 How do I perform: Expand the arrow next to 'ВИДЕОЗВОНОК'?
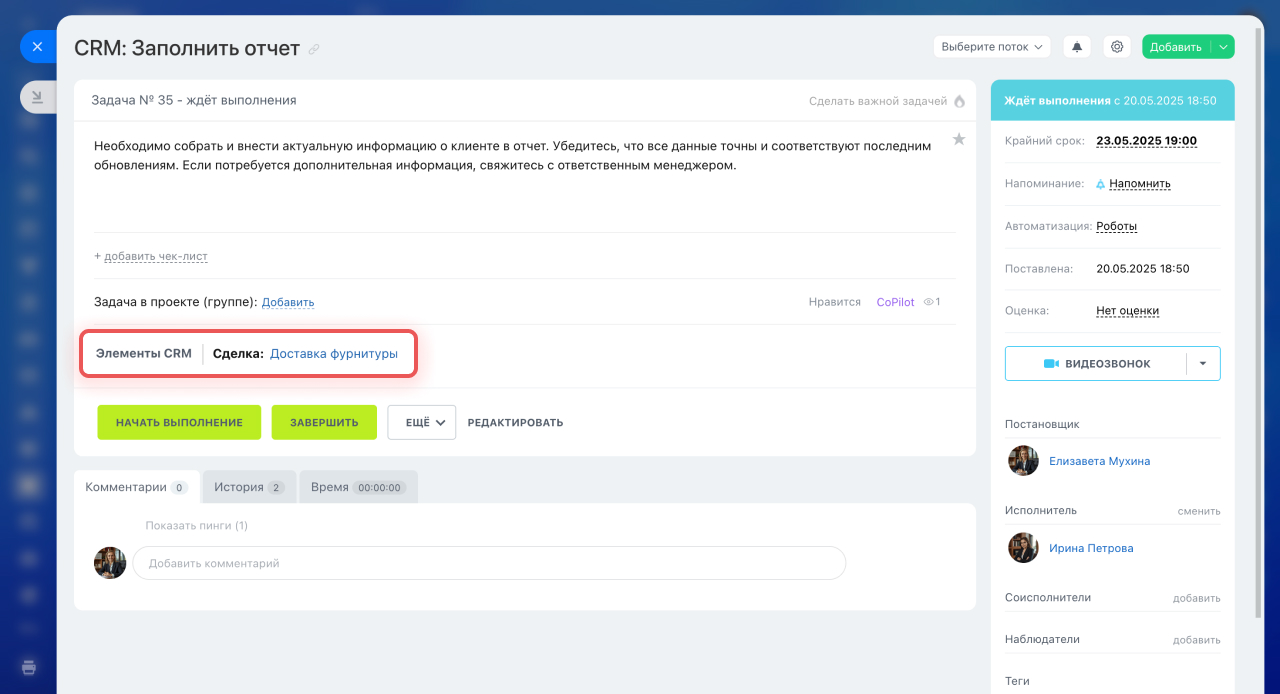(1203, 364)
